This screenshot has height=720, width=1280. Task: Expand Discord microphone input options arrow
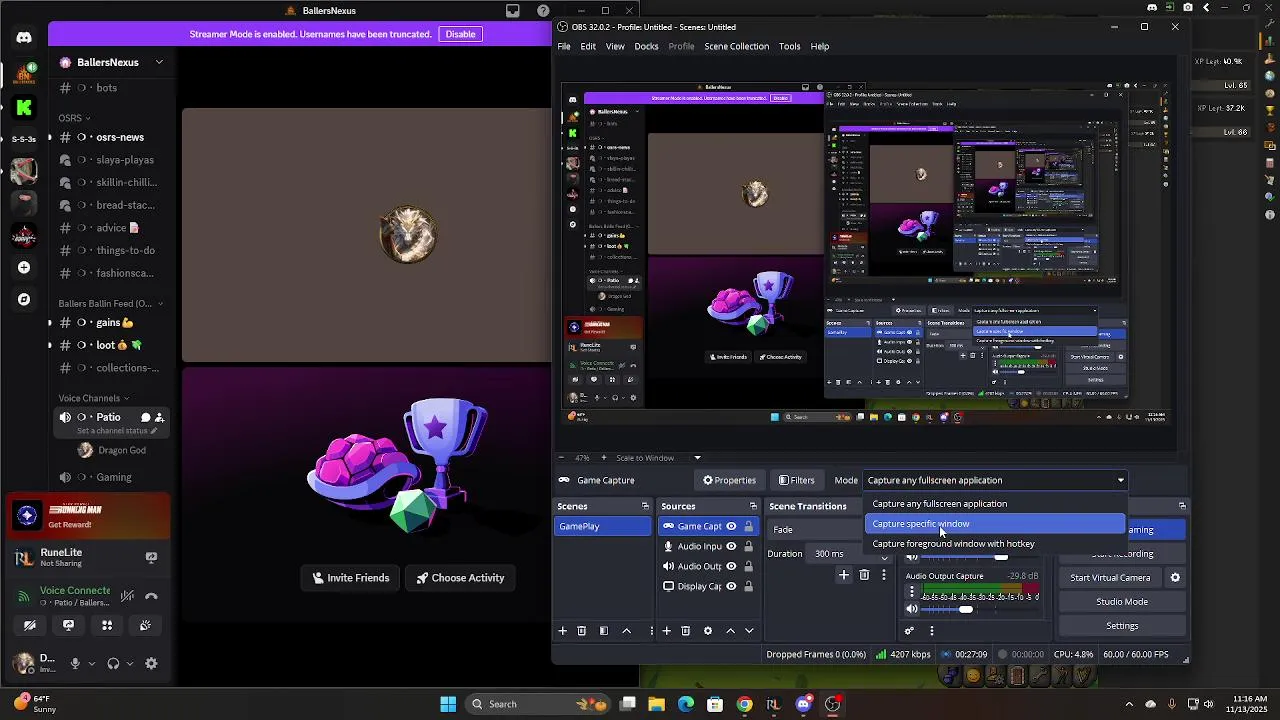[x=91, y=663]
